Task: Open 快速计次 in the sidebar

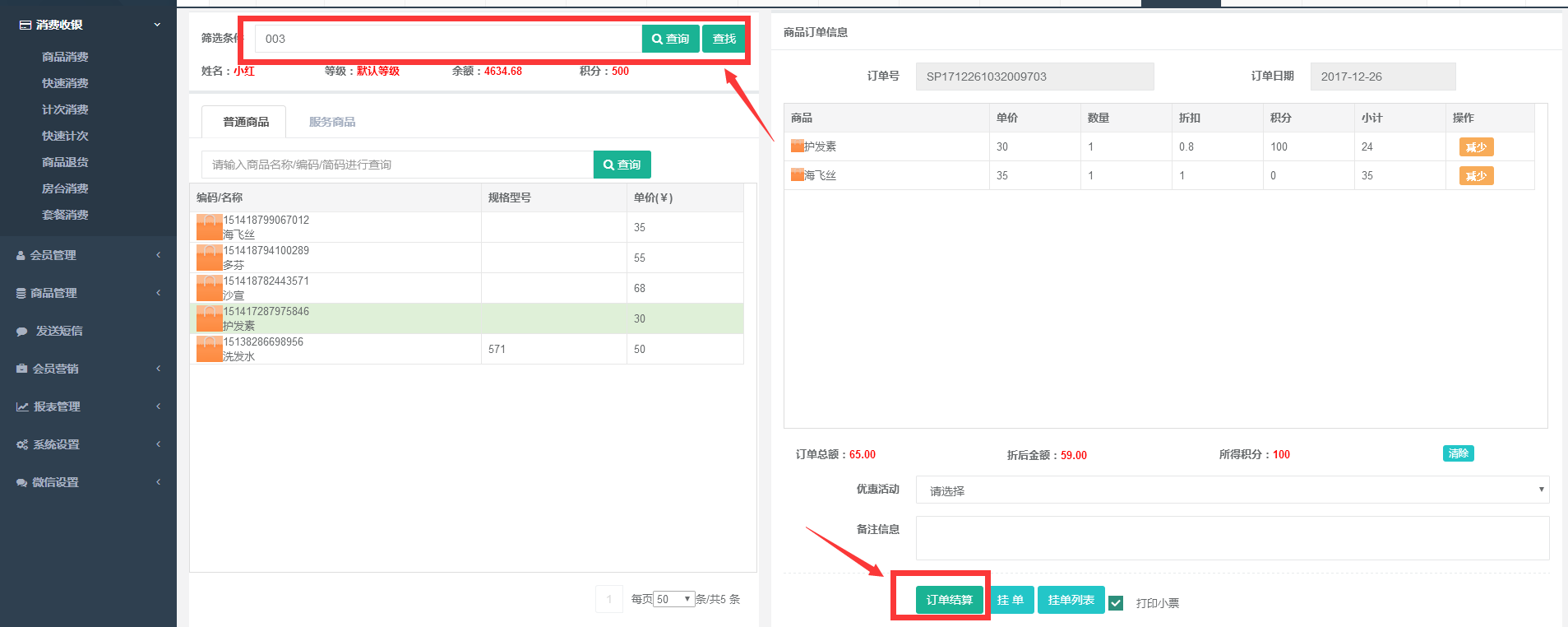Action: [65, 136]
